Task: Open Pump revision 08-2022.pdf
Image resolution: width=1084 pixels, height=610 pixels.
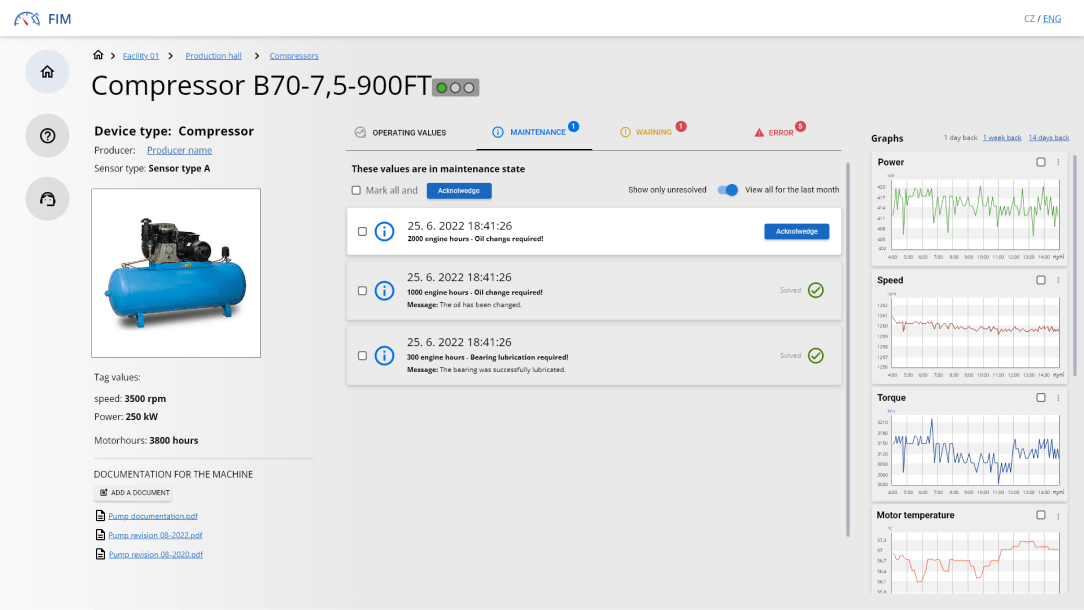Action: tap(155, 535)
